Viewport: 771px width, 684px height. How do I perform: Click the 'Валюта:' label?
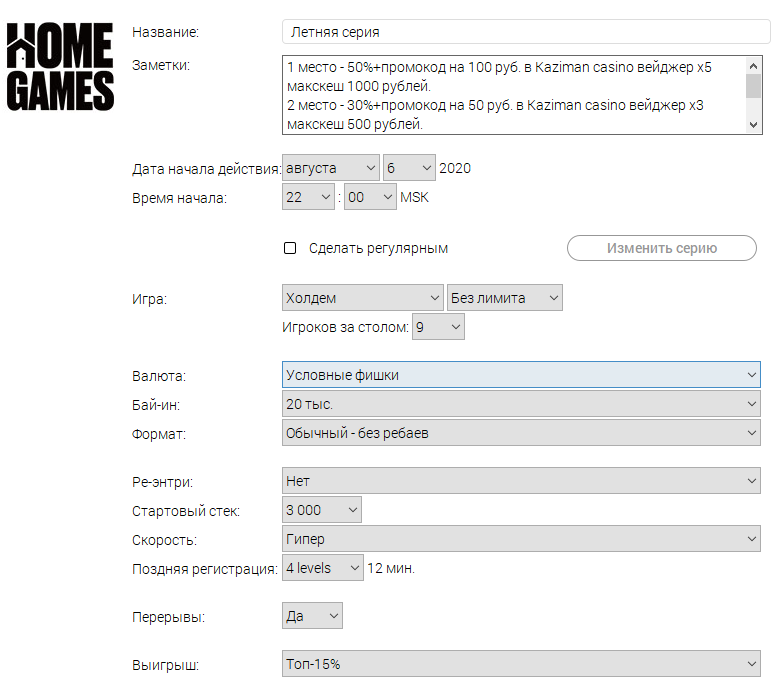pyautogui.click(x=159, y=376)
